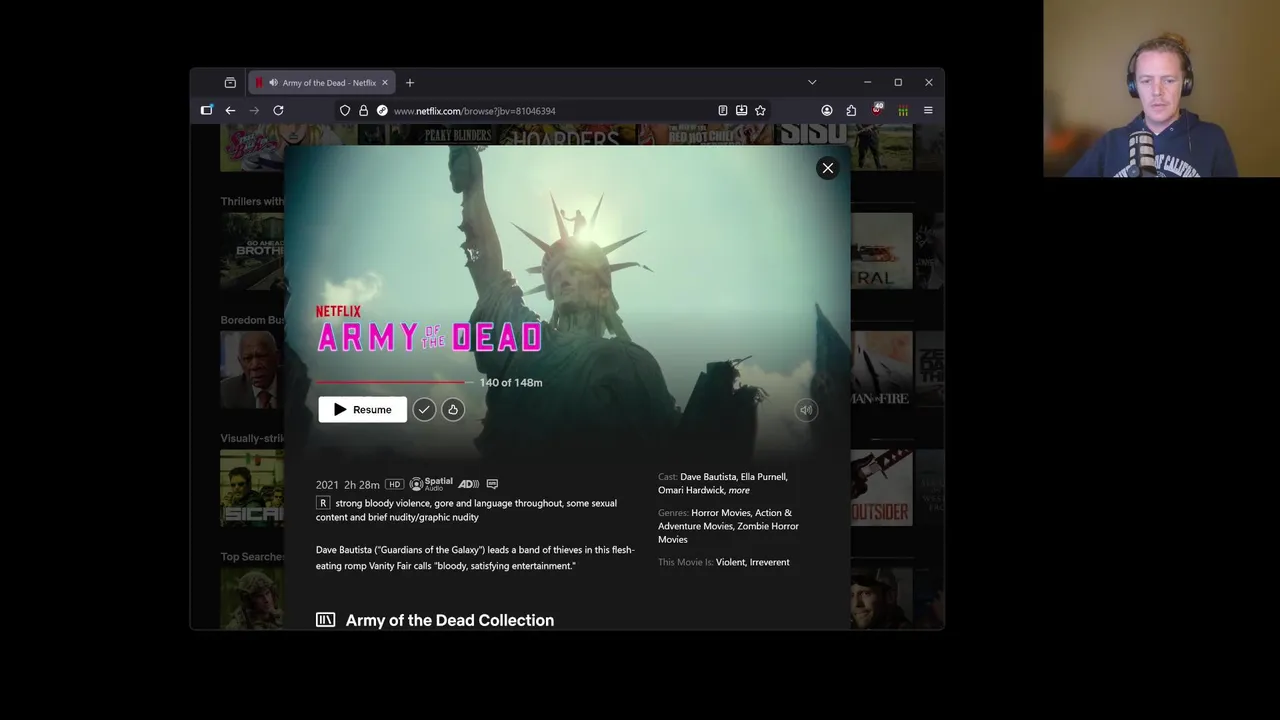Click the Army of the Dead Collection heading
Screen dimensions: 1280x720
(450, 620)
